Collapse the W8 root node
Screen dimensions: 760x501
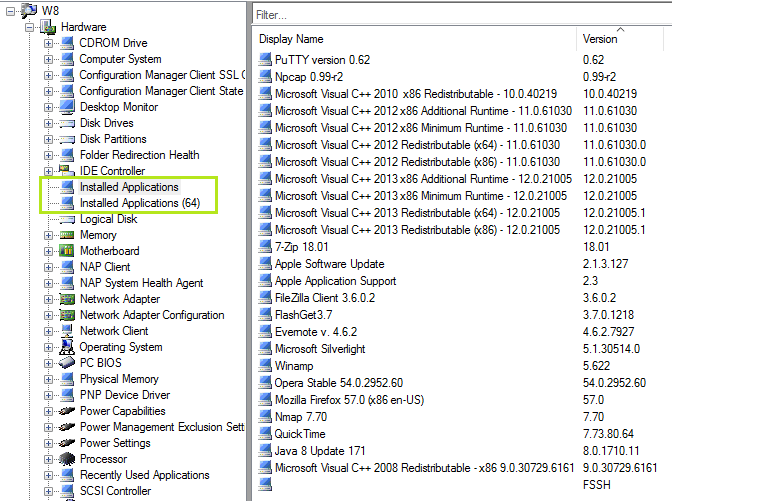tap(10, 11)
